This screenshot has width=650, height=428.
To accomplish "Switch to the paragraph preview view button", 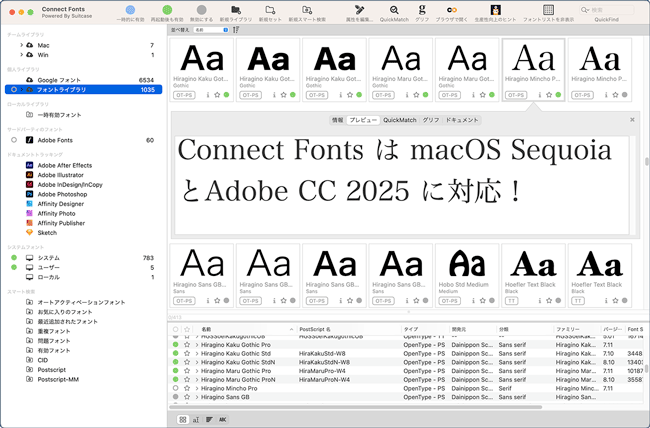I will point(209,420).
